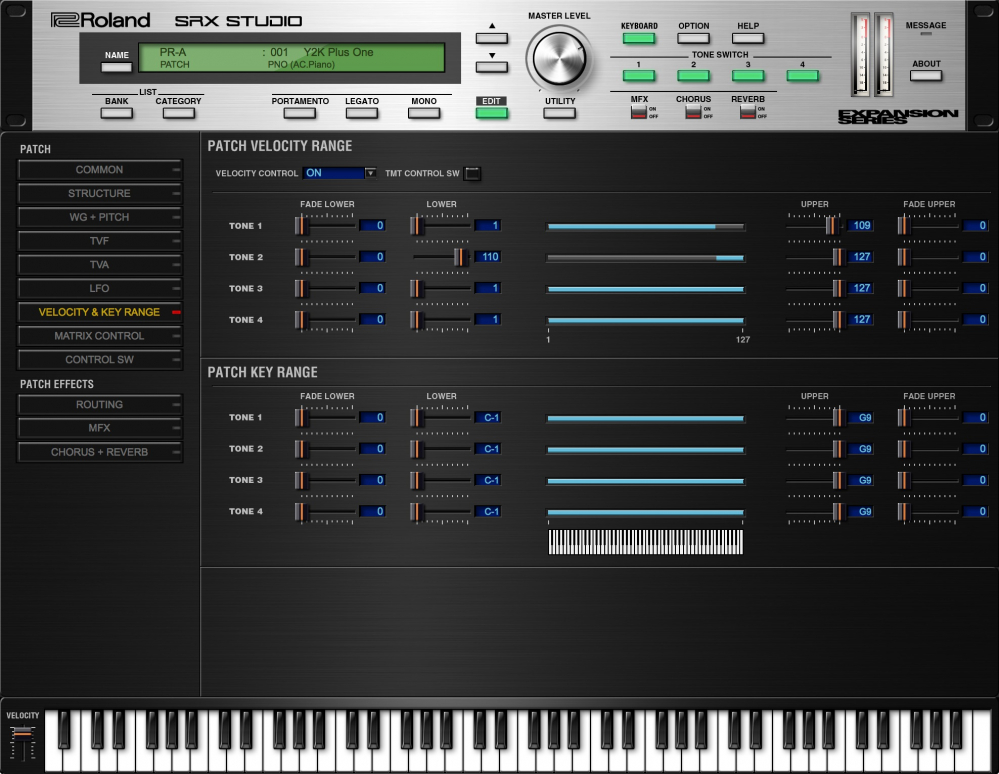Click the UTILITY button

click(x=560, y=113)
